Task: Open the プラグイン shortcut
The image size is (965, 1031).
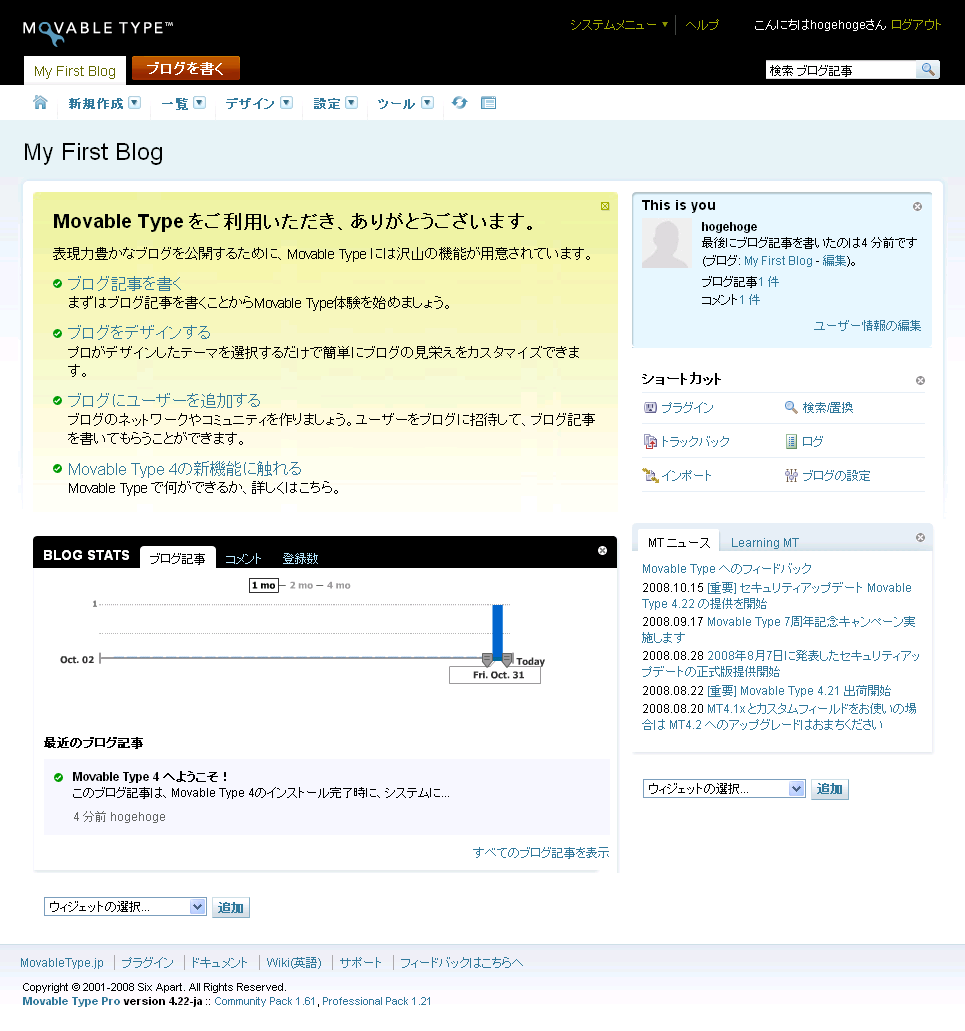Action: coord(678,408)
